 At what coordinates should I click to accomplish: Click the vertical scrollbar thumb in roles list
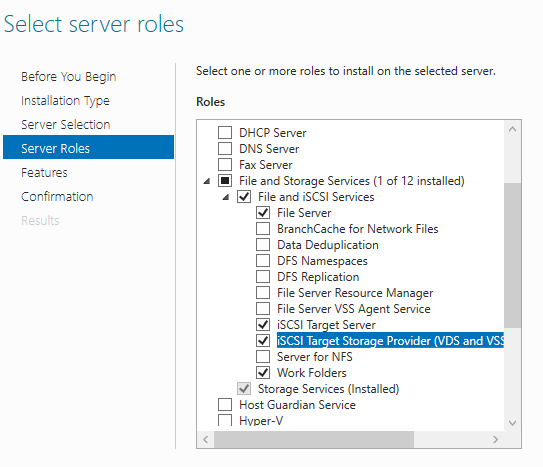tap(513, 255)
